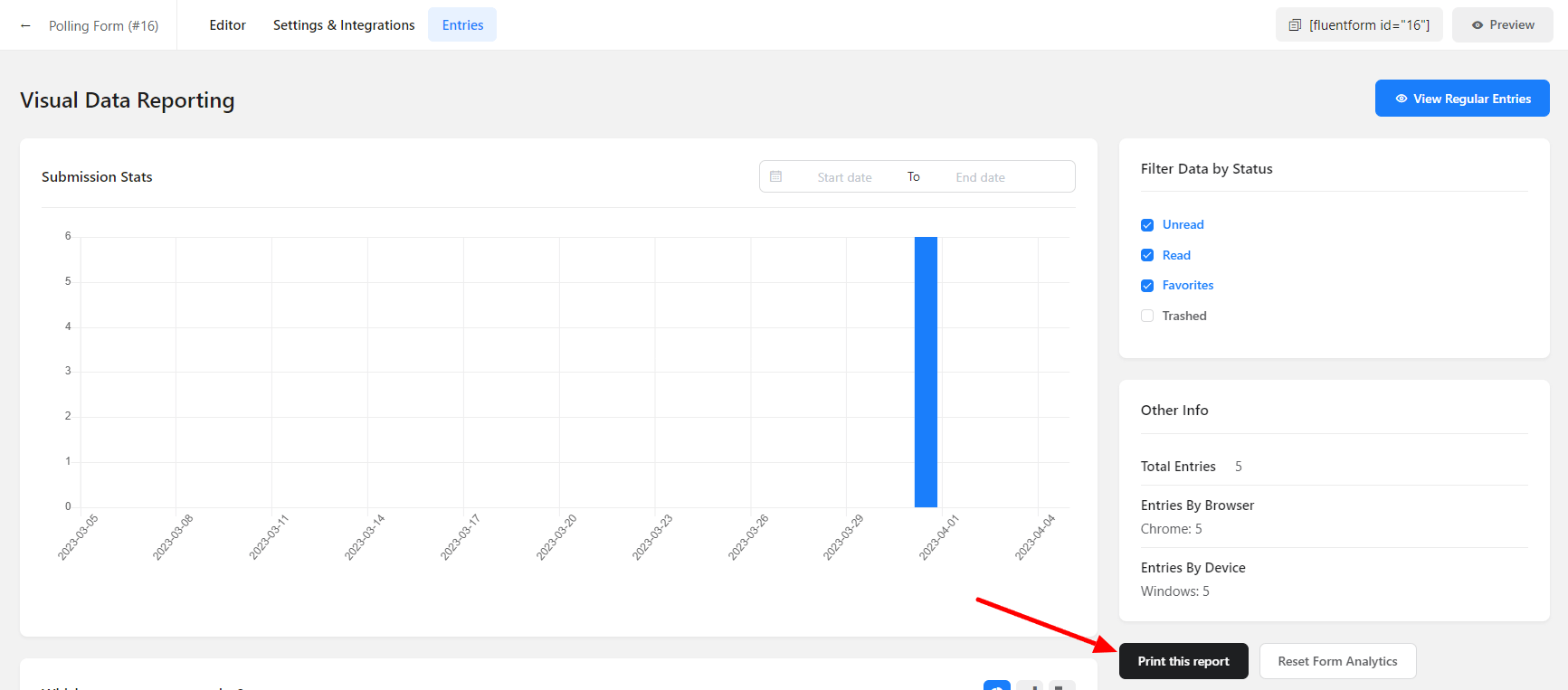
Task: Click Reset Form Analytics button
Action: (x=1336, y=661)
